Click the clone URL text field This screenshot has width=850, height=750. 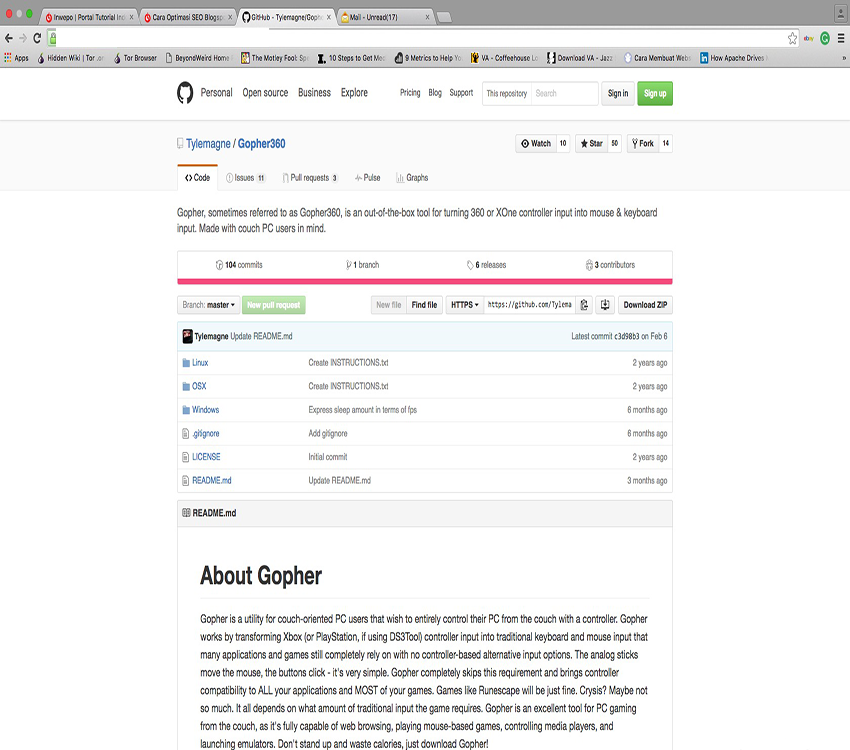[530, 305]
